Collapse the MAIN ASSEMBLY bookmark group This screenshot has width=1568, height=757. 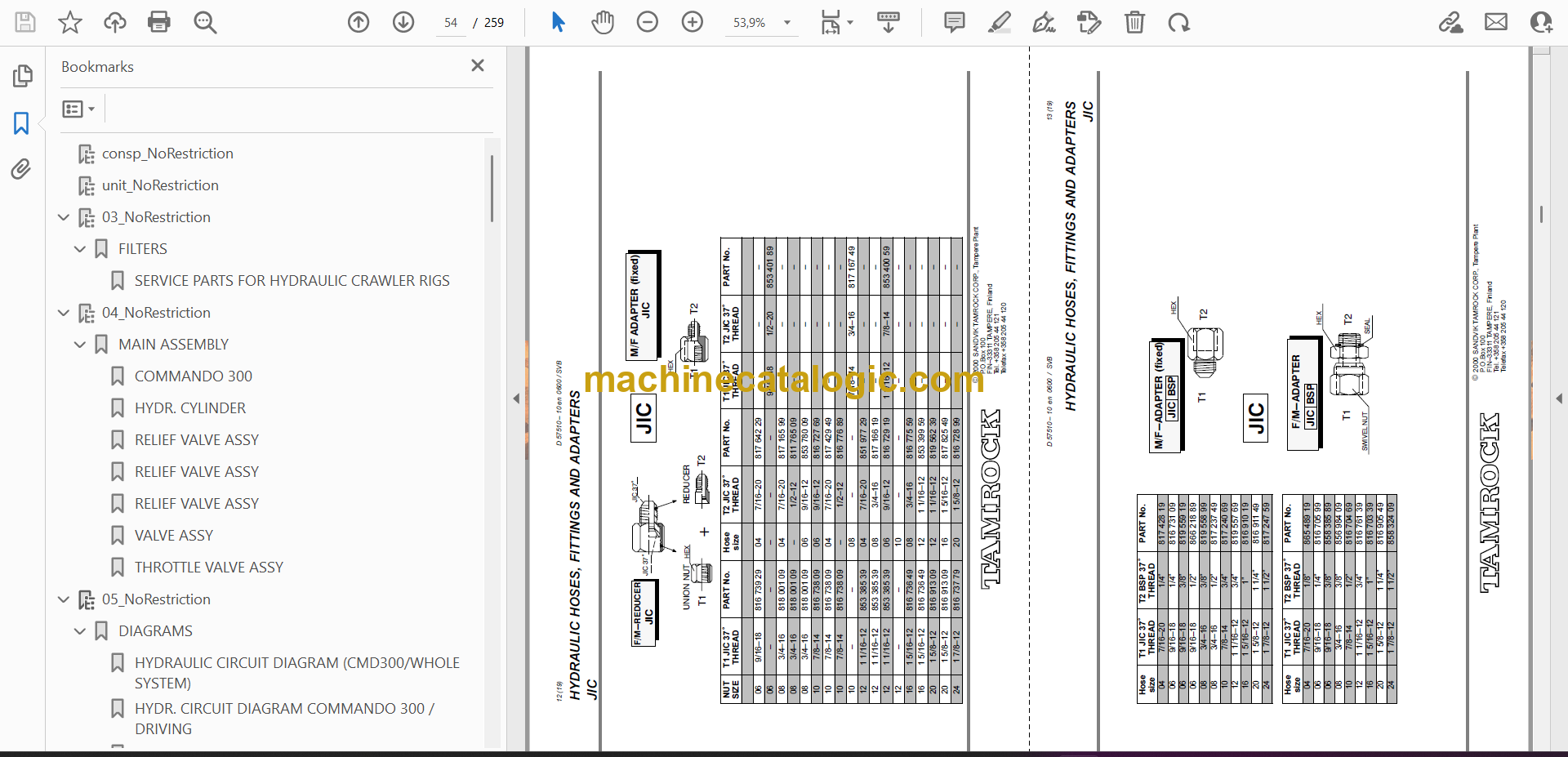point(80,345)
